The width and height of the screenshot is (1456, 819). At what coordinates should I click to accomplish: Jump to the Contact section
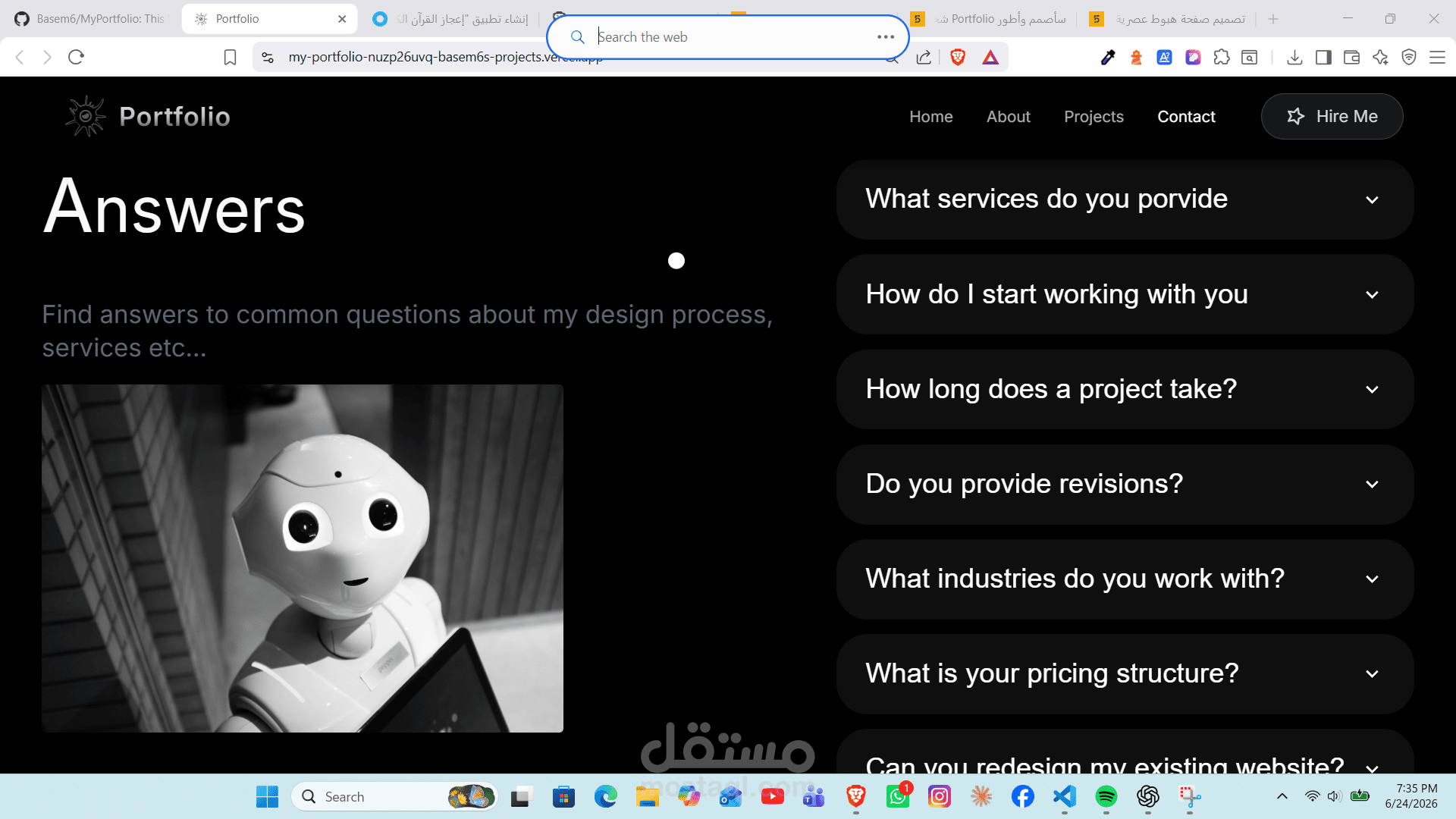(x=1186, y=116)
